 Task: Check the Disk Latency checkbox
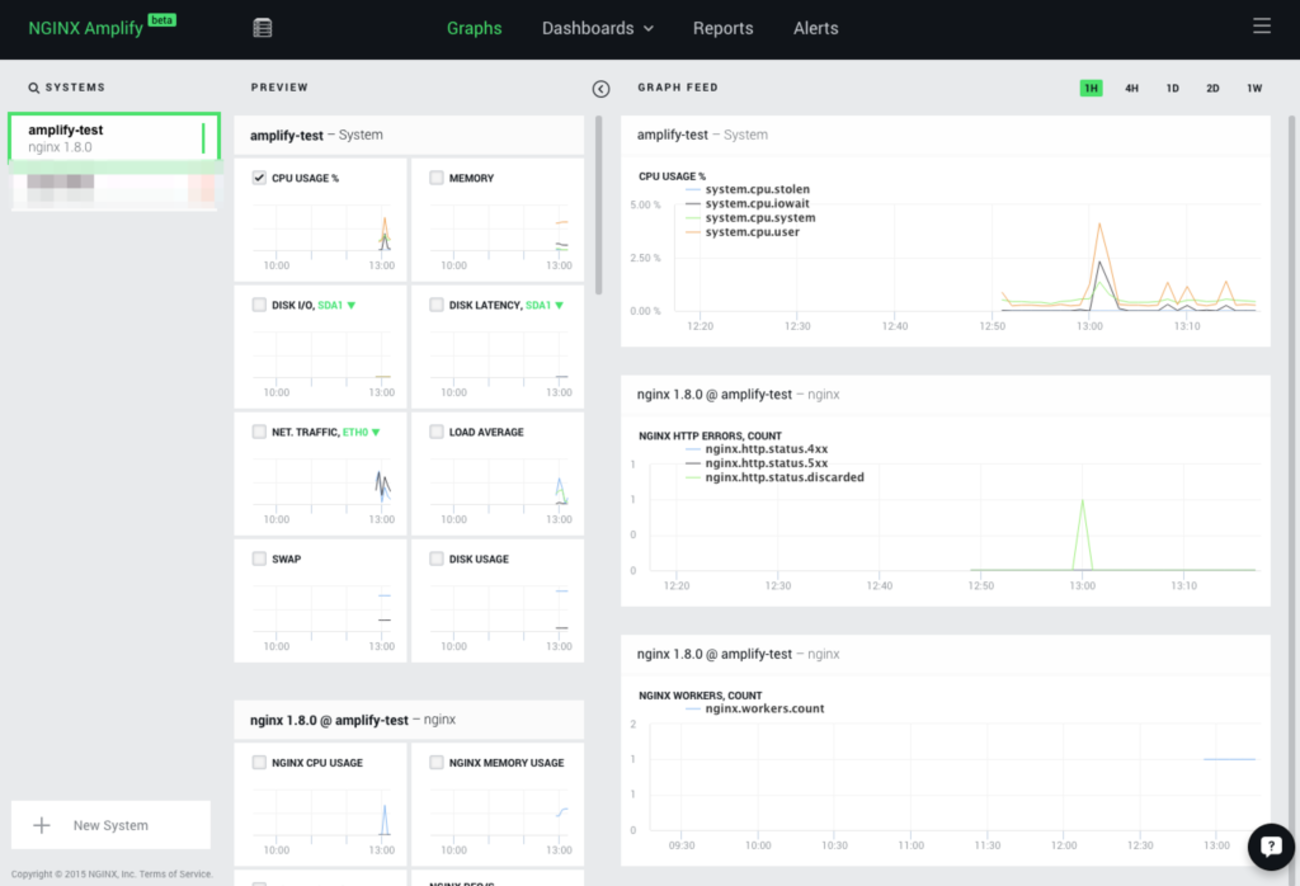[x=436, y=305]
